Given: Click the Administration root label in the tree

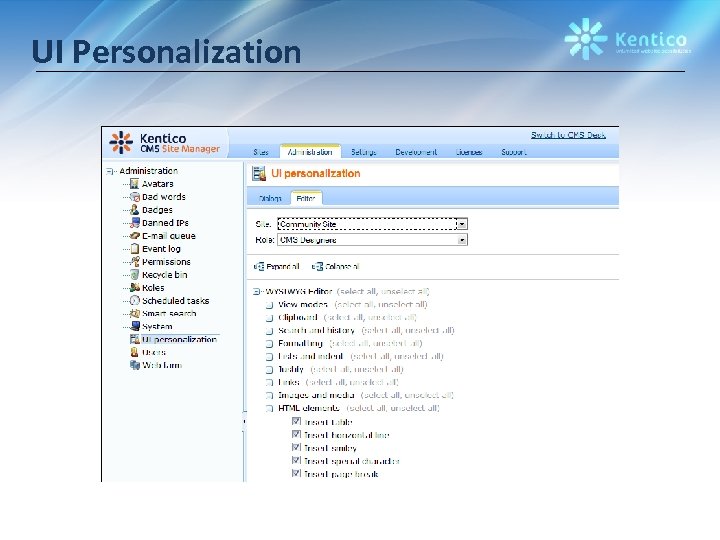Looking at the screenshot, I should pyautogui.click(x=148, y=171).
